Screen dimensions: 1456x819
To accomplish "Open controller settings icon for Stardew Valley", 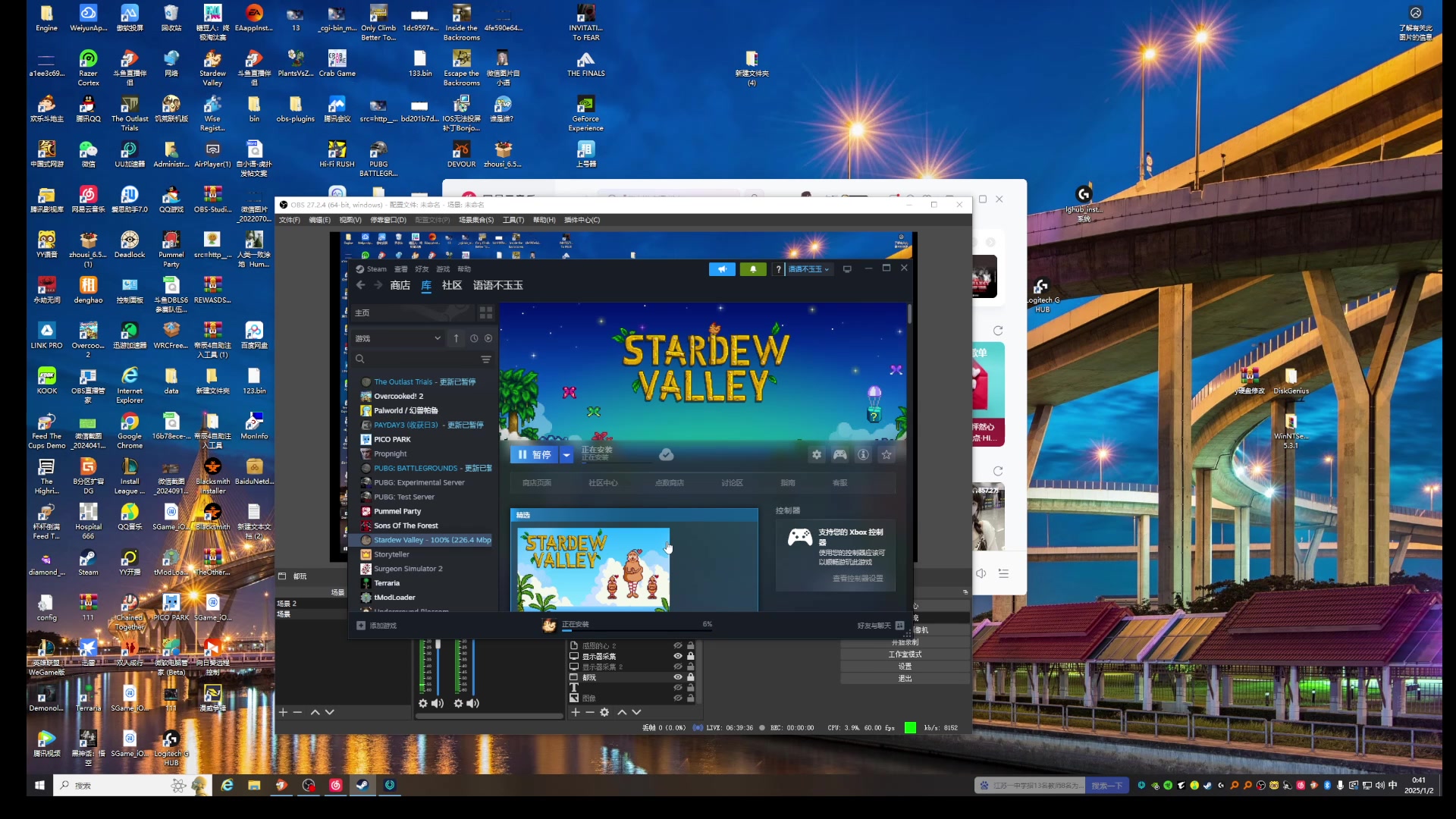I will (x=839, y=455).
